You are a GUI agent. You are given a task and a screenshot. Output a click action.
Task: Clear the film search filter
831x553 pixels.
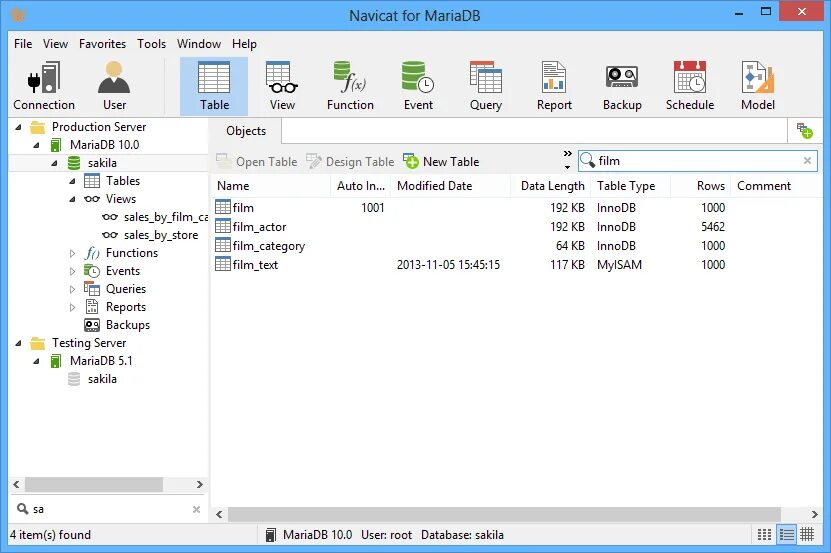click(807, 161)
